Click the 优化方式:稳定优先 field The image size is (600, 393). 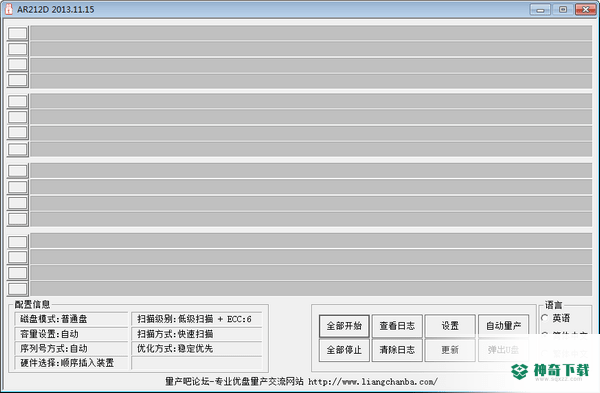197,348
